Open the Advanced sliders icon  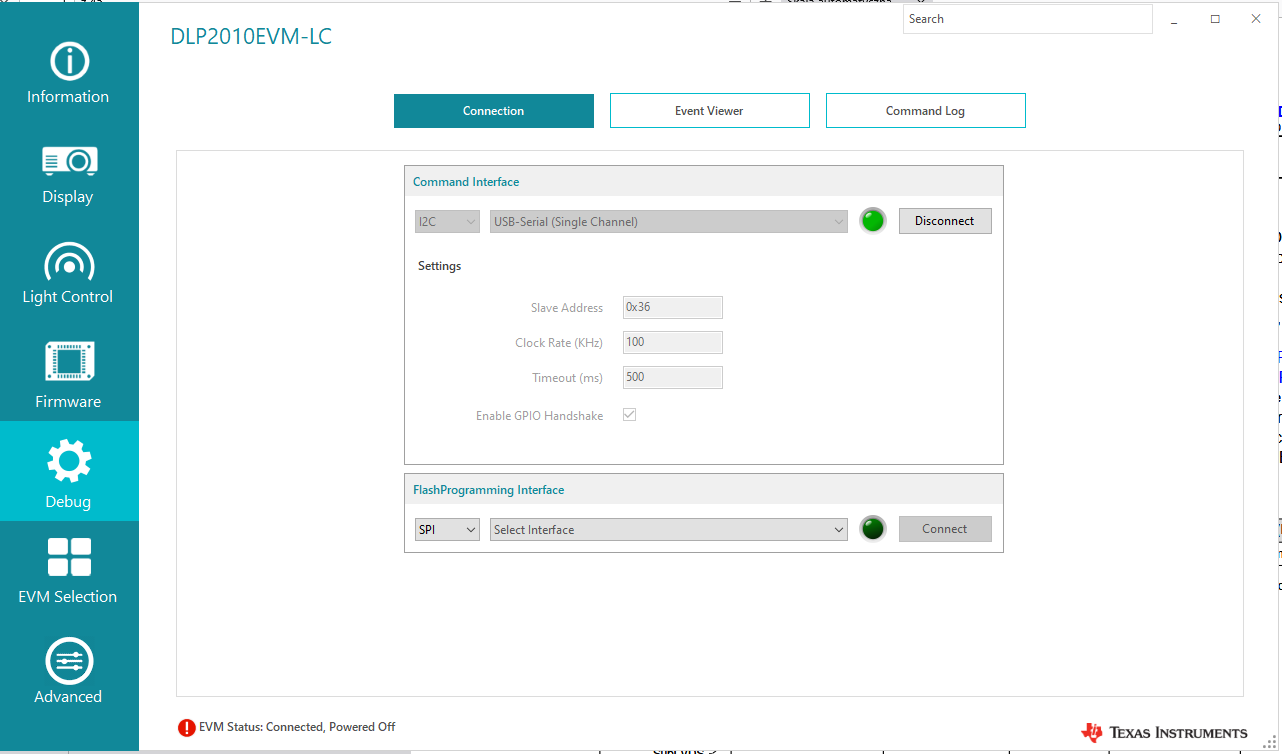69,661
